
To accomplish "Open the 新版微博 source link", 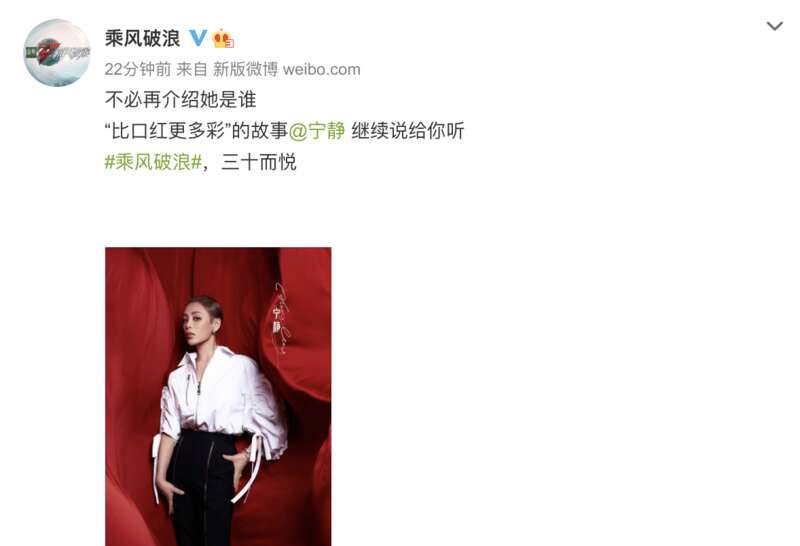I will pyautogui.click(x=245, y=69).
